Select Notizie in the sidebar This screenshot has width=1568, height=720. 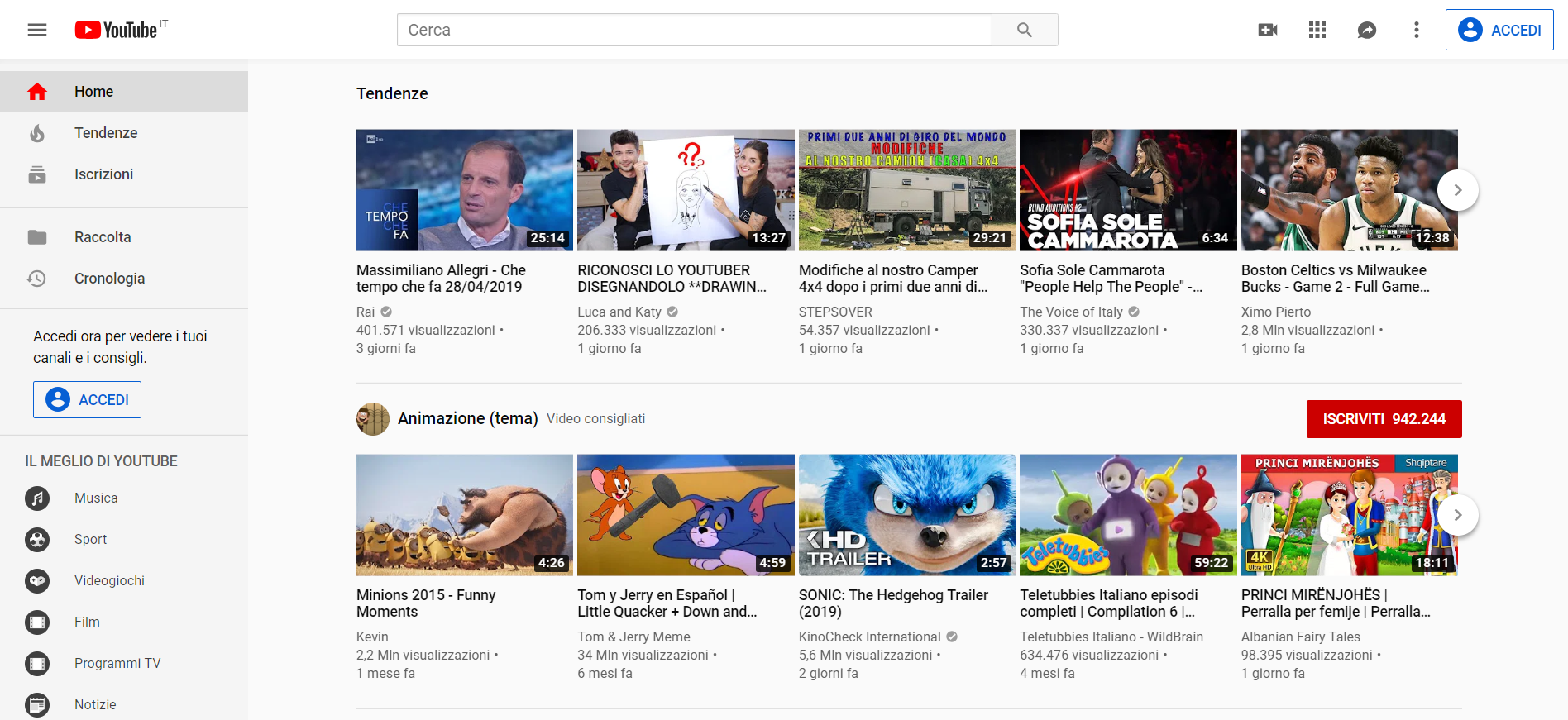coord(124,703)
